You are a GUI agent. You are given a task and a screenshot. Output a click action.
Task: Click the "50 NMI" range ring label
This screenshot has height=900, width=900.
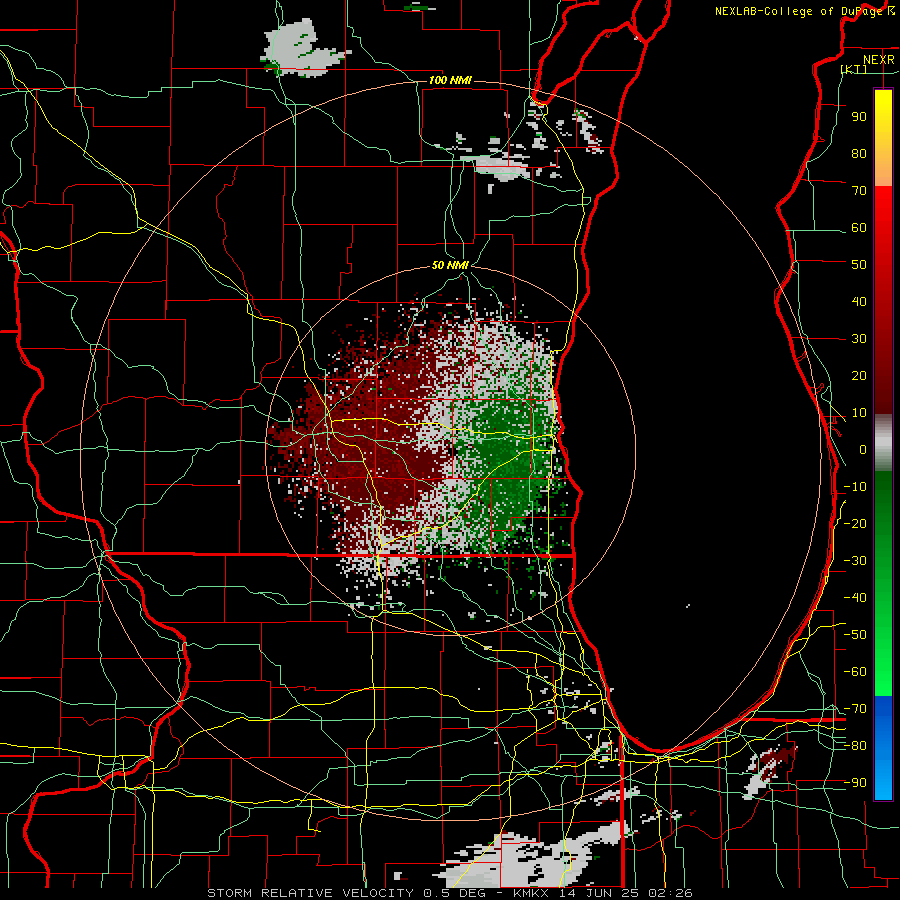coord(450,265)
